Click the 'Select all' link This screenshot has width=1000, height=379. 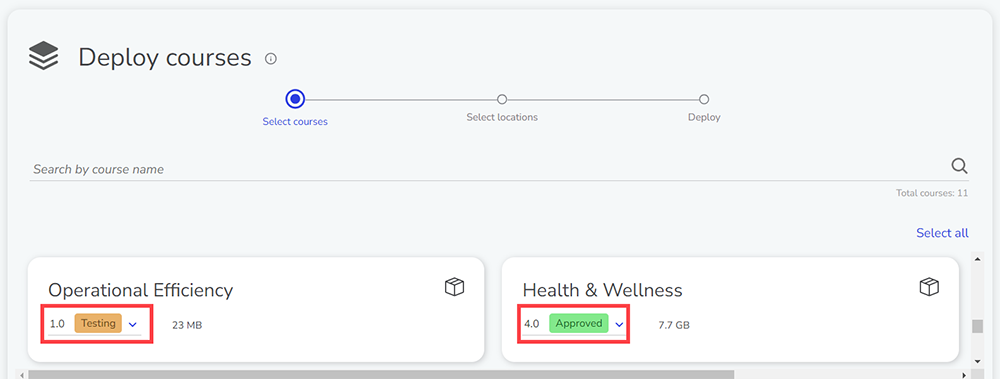tap(943, 233)
